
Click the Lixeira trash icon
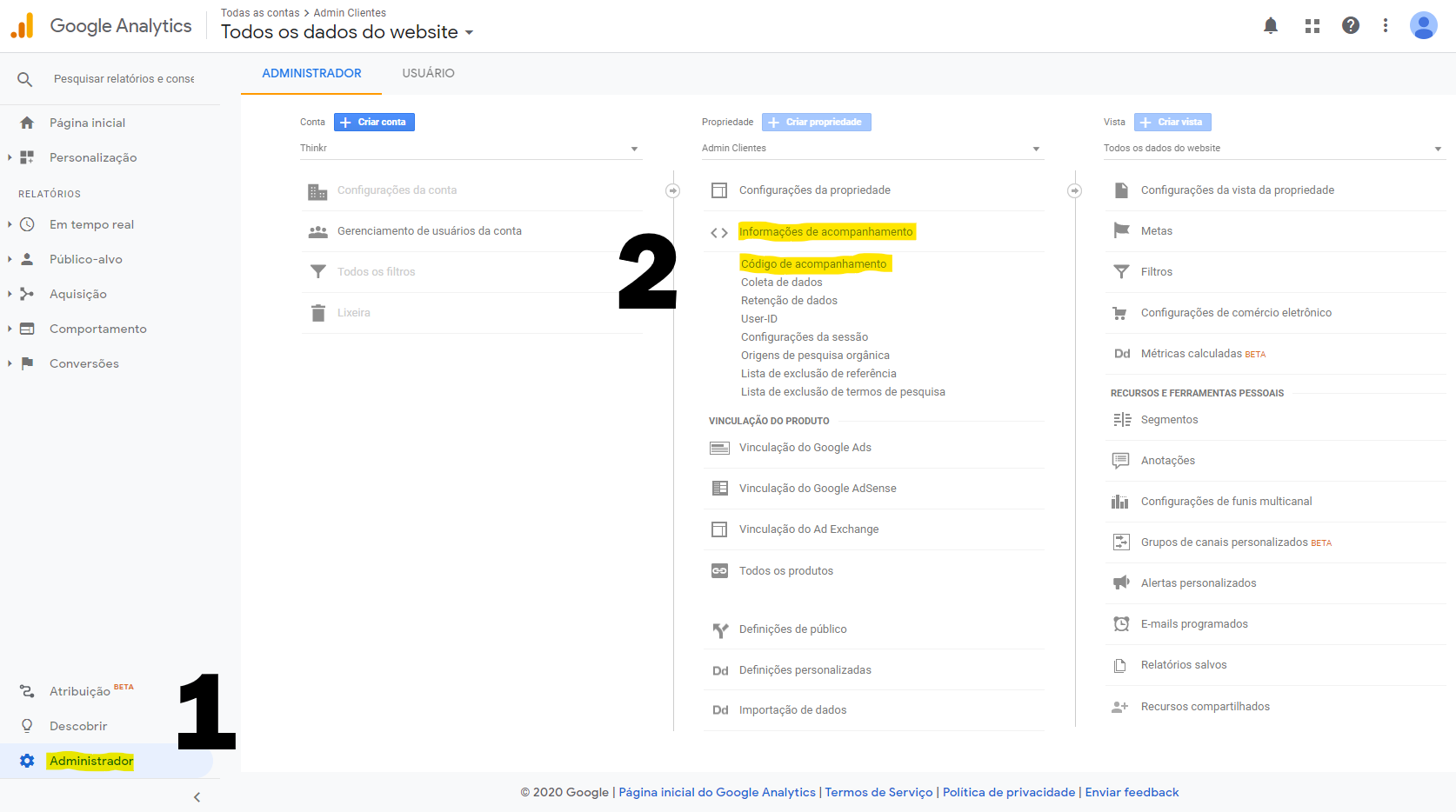(x=318, y=313)
